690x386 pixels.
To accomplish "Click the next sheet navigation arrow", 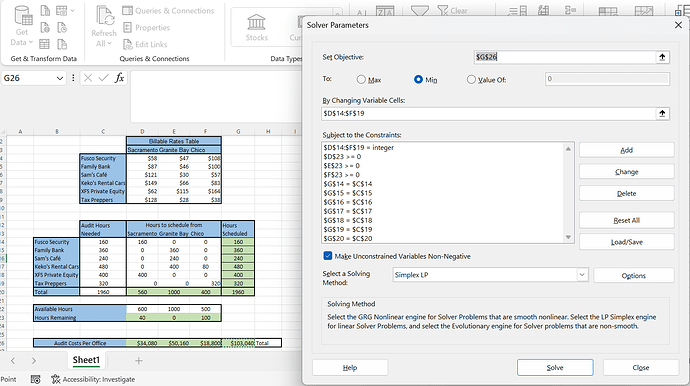I will [34, 360].
